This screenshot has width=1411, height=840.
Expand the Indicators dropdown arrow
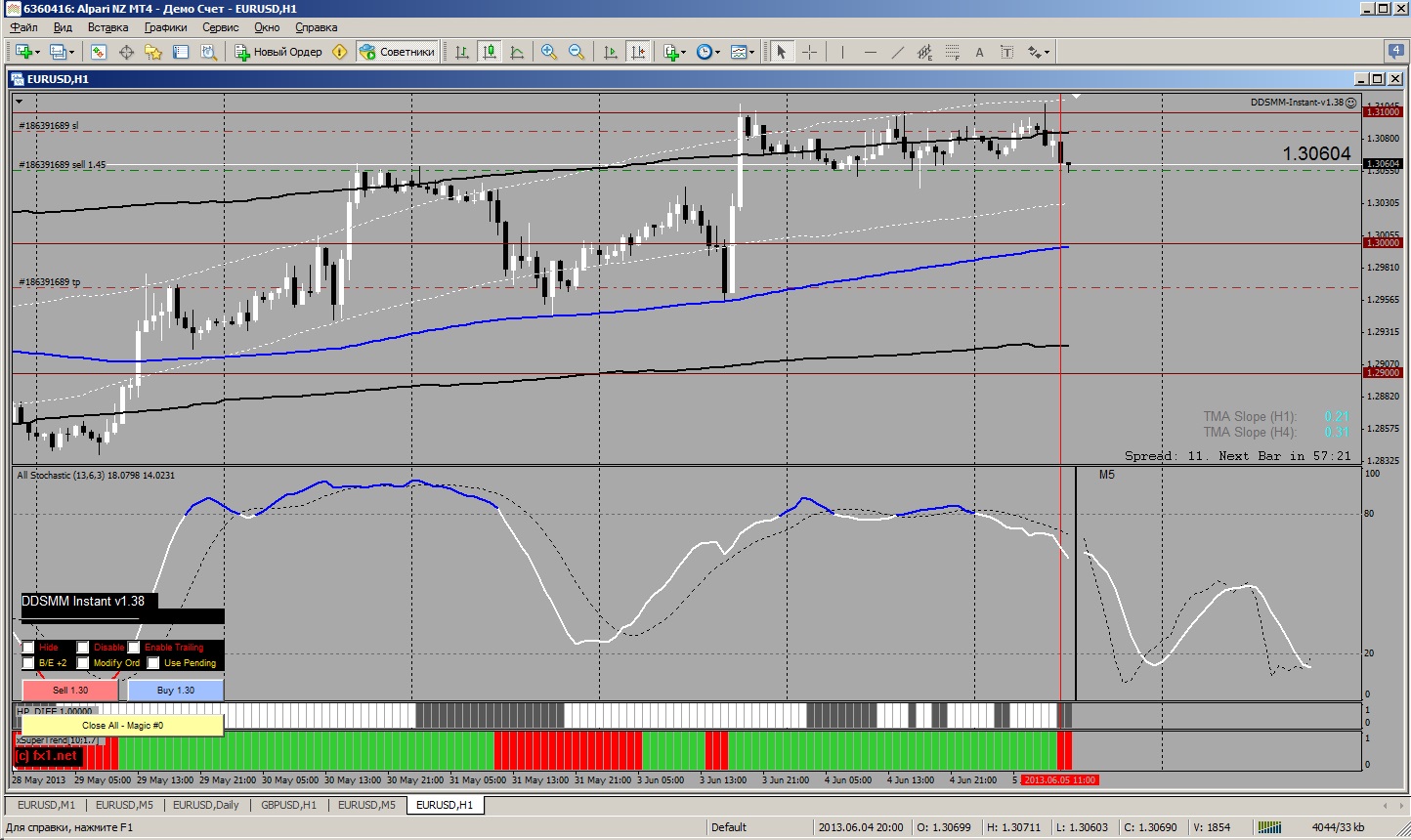[x=684, y=52]
